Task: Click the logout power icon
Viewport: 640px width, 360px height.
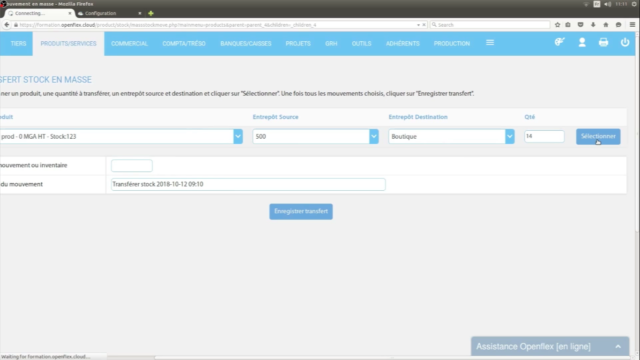Action: [625, 42]
